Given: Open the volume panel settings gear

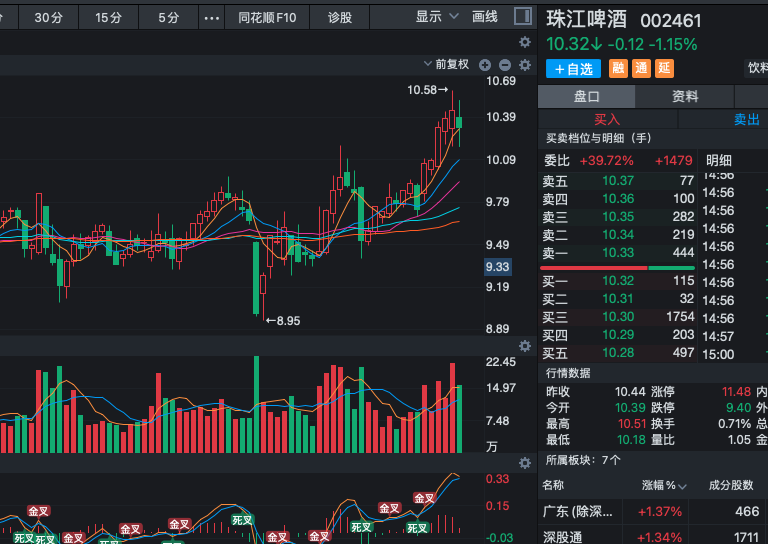Looking at the screenshot, I should [525, 346].
